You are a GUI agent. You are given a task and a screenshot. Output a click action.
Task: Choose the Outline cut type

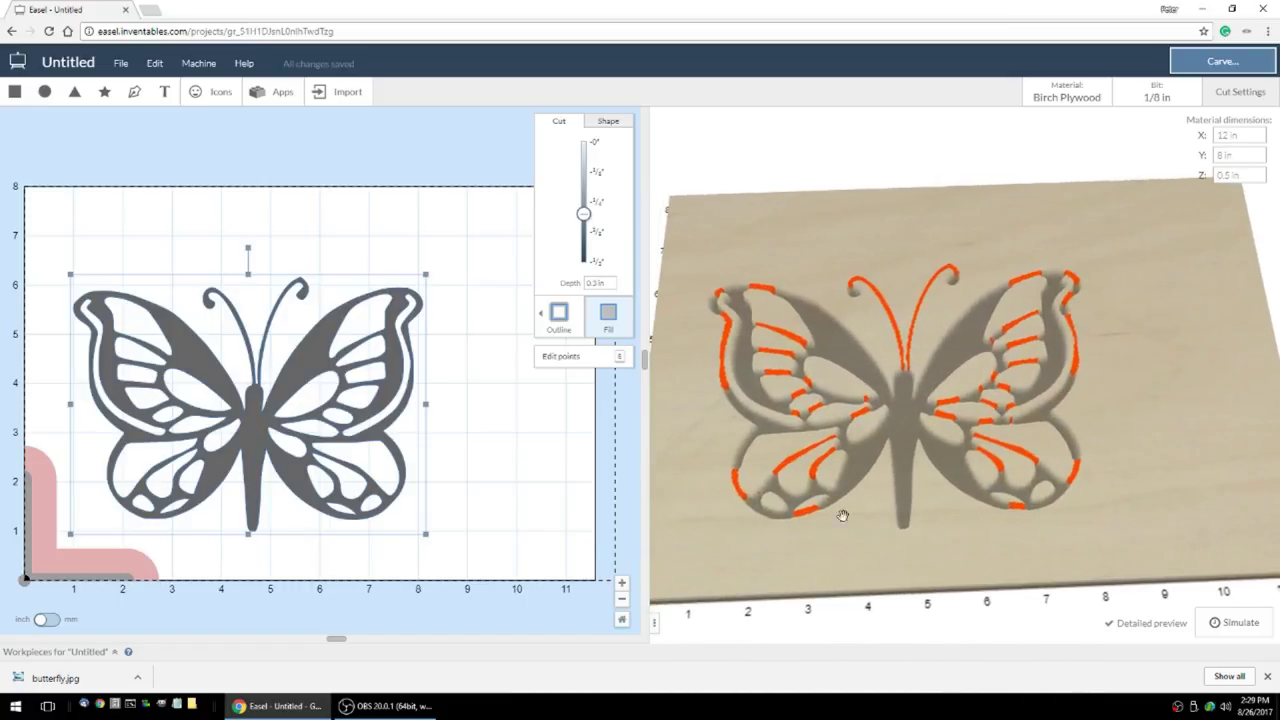pyautogui.click(x=559, y=317)
